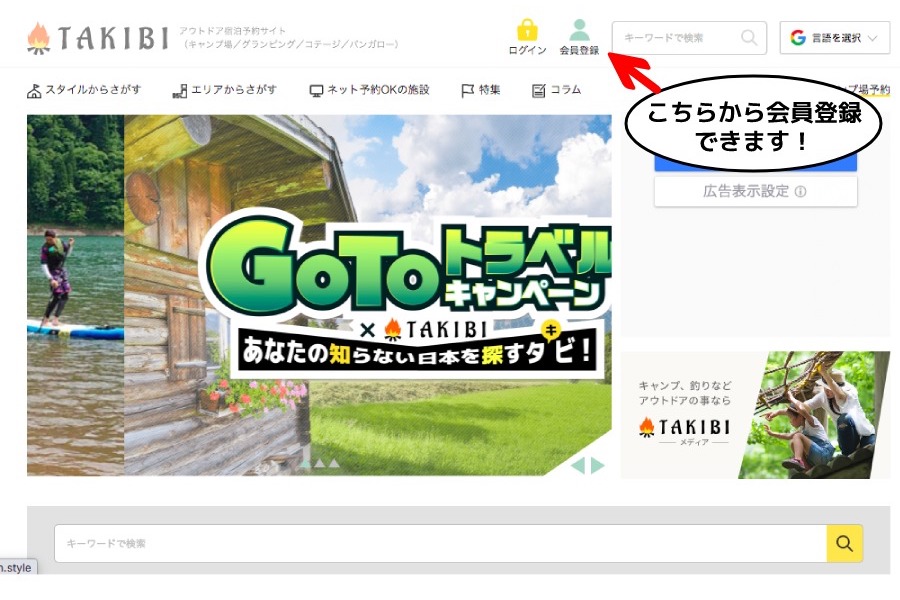Click the TAKIBI campfire logo
Screen dimensions: 900x600
pyautogui.click(x=97, y=38)
